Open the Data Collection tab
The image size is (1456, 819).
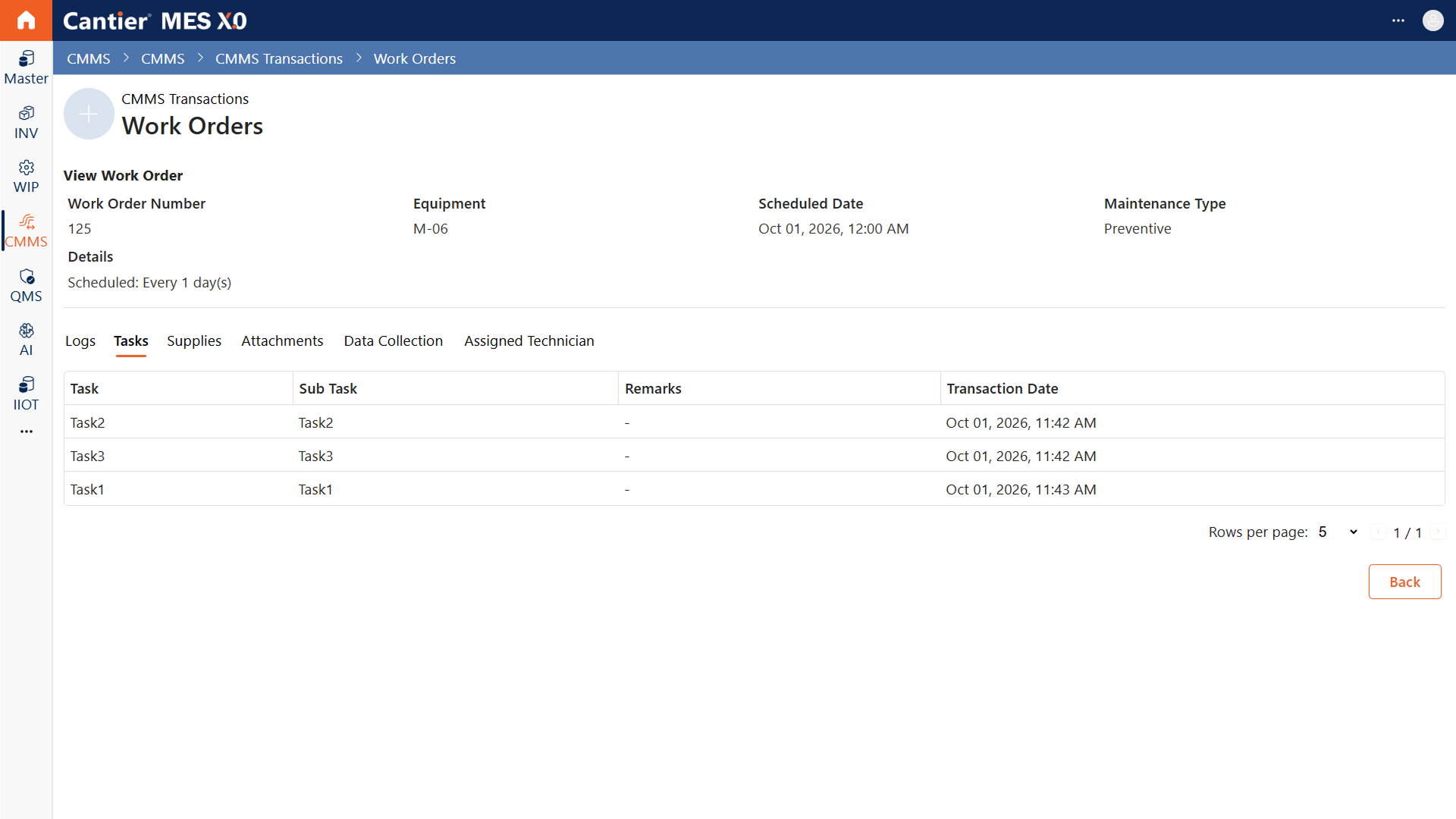point(394,341)
